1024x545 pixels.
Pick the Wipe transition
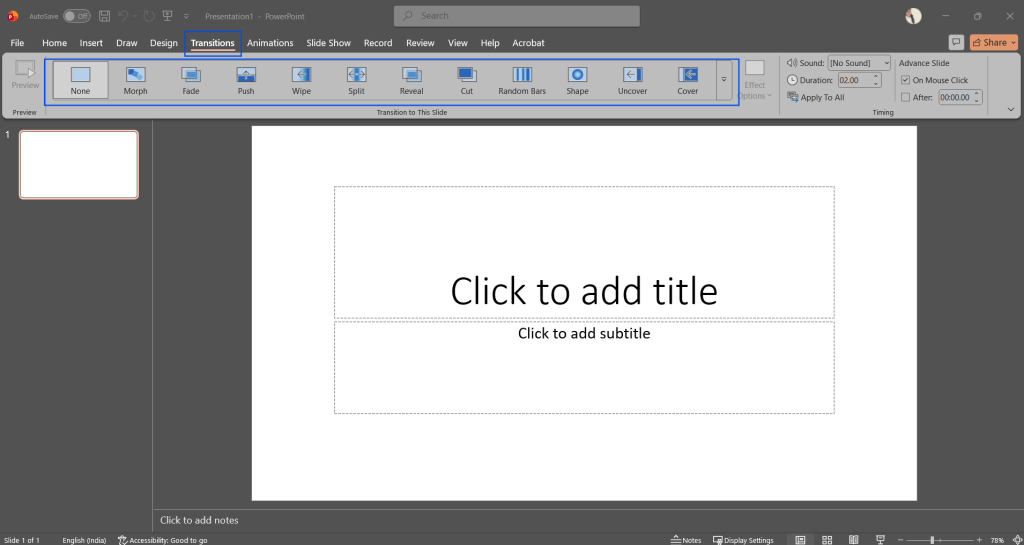tap(301, 80)
